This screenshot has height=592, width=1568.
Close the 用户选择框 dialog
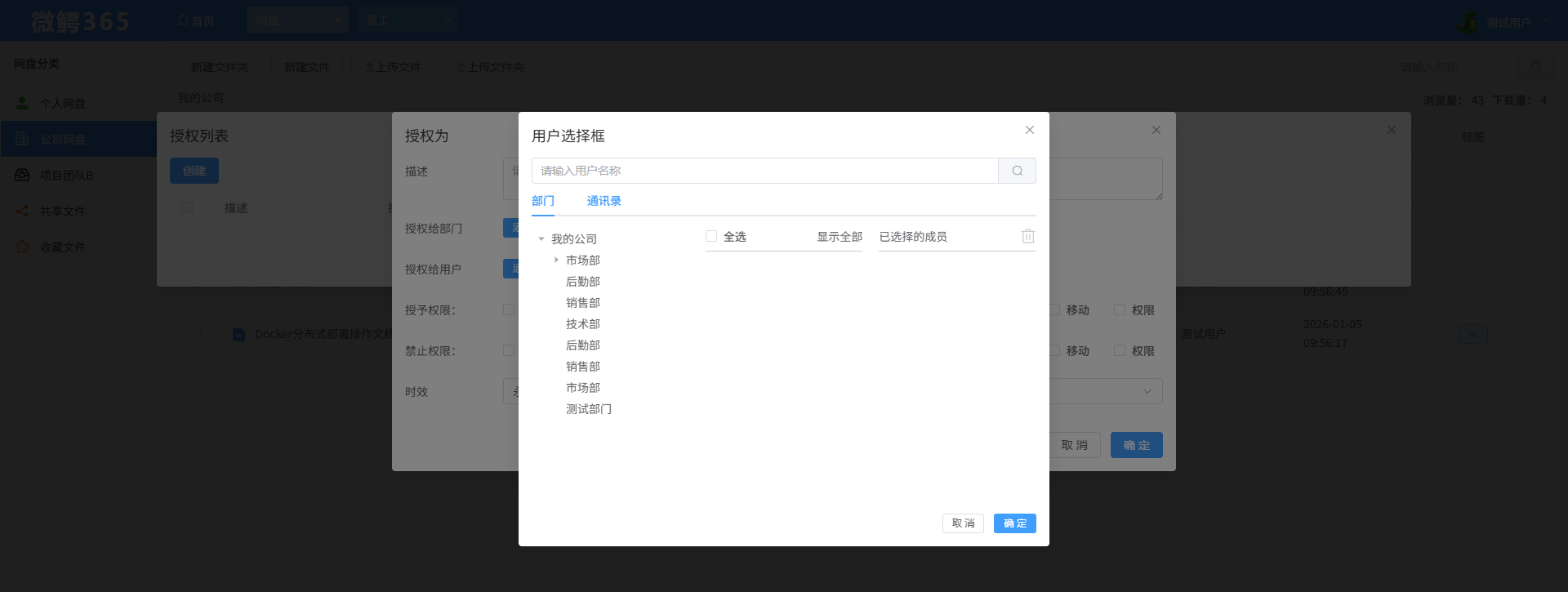[1030, 130]
